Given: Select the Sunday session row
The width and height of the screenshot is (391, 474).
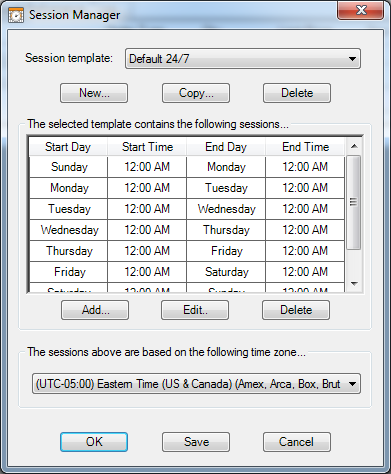Looking at the screenshot, I should point(187,167).
